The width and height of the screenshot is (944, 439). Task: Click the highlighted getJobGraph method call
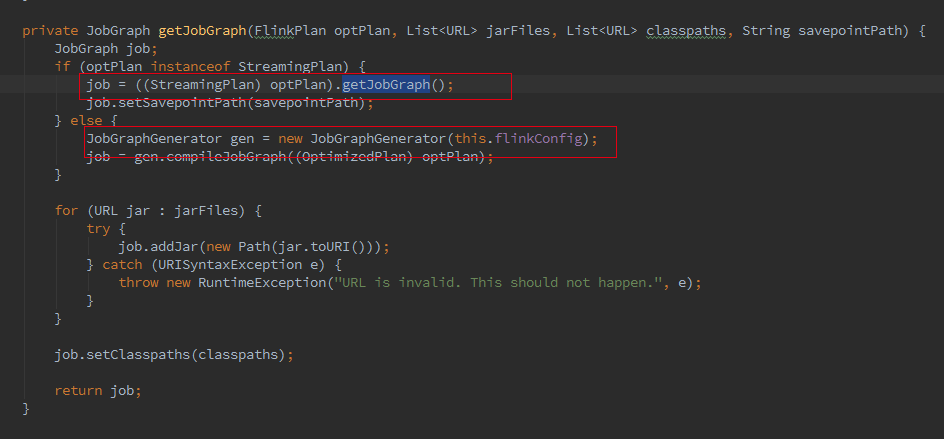coord(386,85)
